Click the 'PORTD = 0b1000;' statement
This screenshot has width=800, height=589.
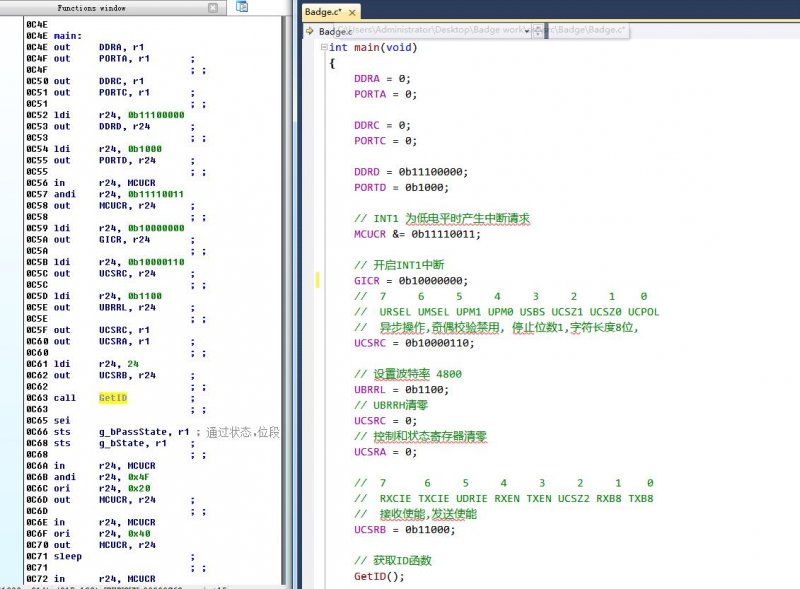click(x=402, y=187)
